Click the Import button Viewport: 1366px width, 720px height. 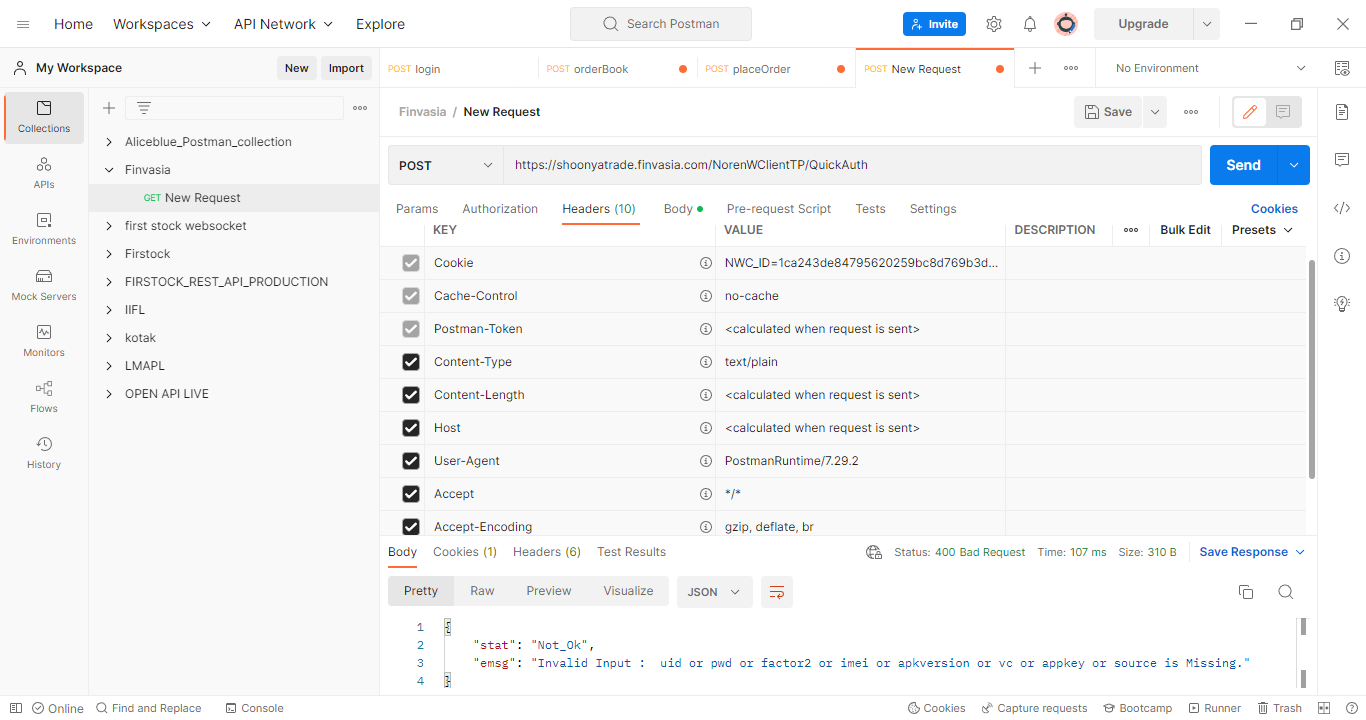pos(346,68)
